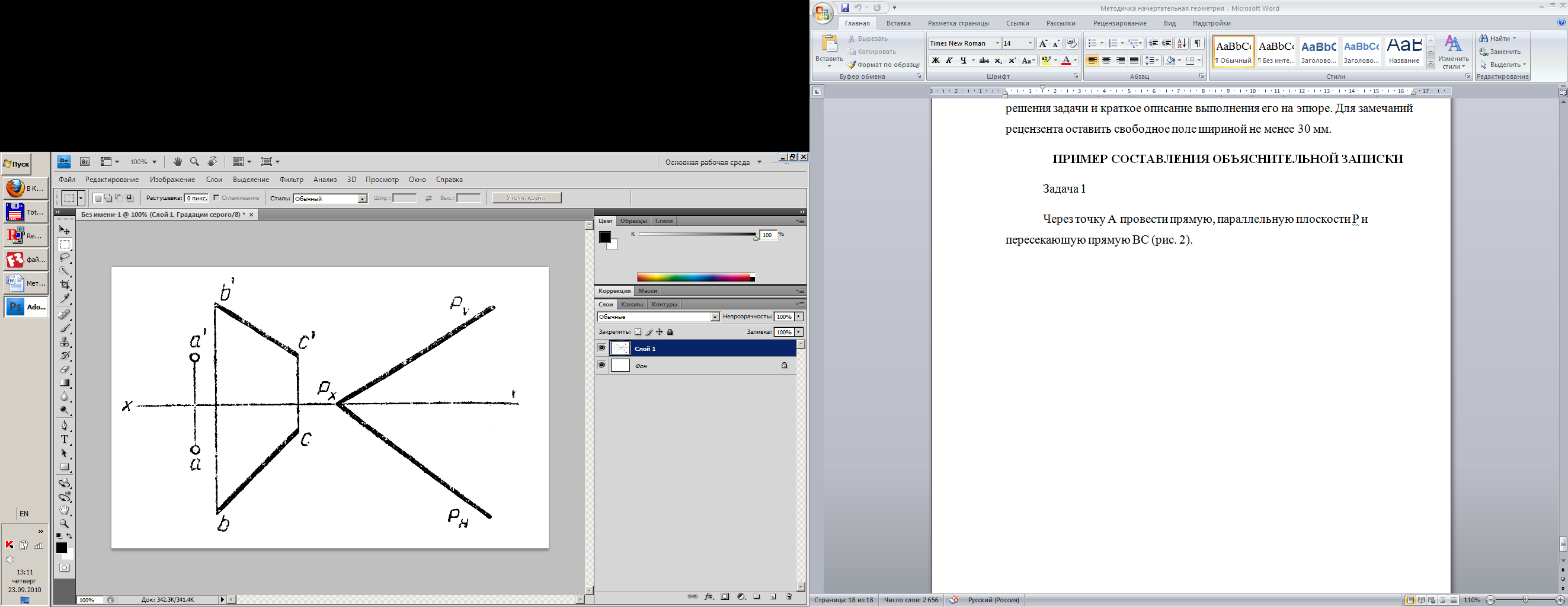Click Delete layer trash icon

(789, 598)
